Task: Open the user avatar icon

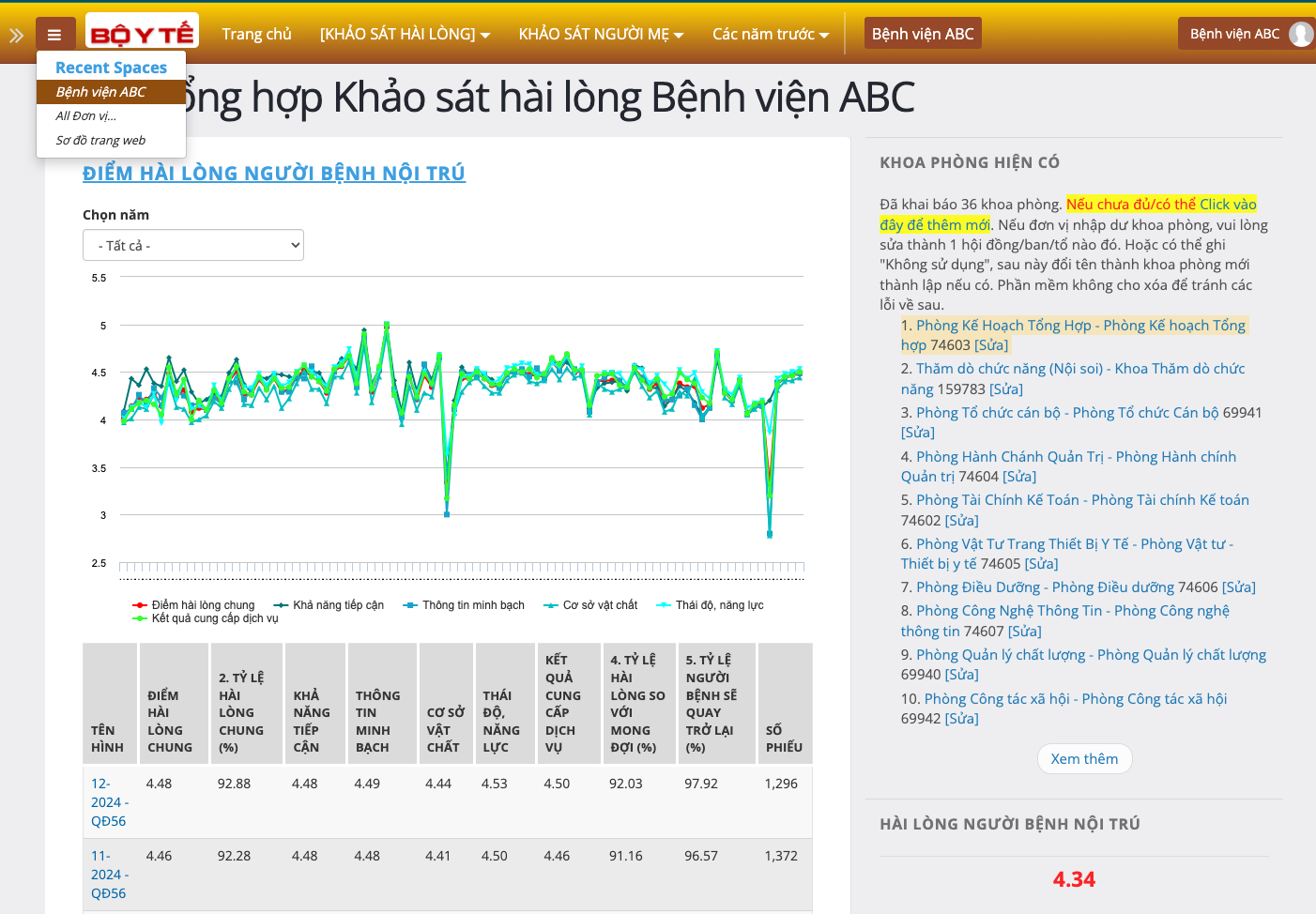Action: click(1301, 34)
